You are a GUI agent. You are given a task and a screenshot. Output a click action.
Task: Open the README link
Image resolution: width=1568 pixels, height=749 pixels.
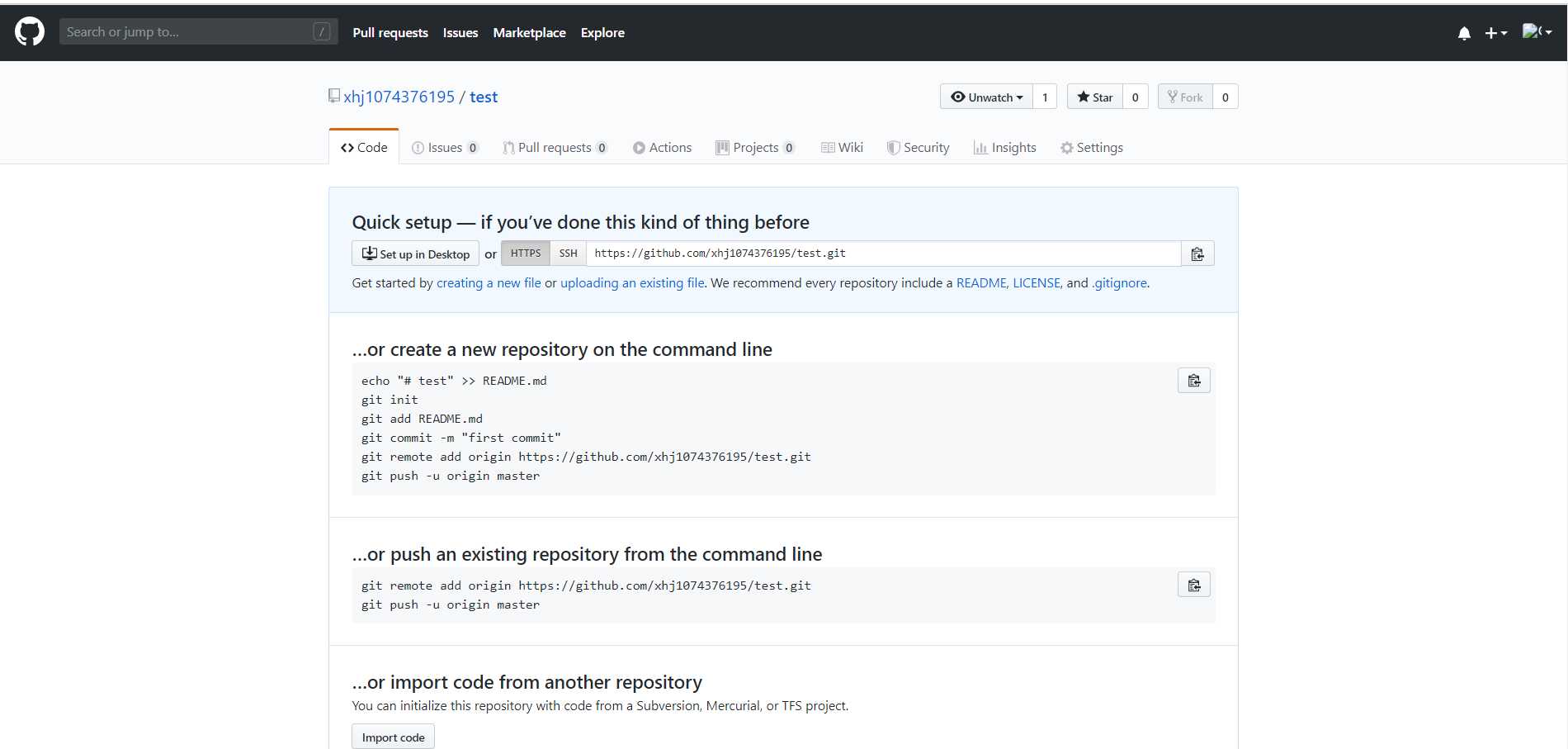(x=981, y=282)
